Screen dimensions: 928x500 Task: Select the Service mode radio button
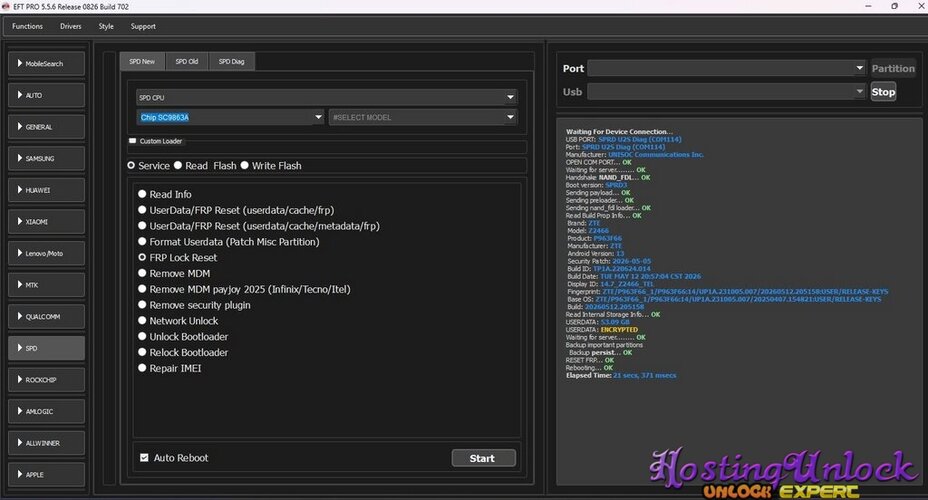[x=131, y=166]
